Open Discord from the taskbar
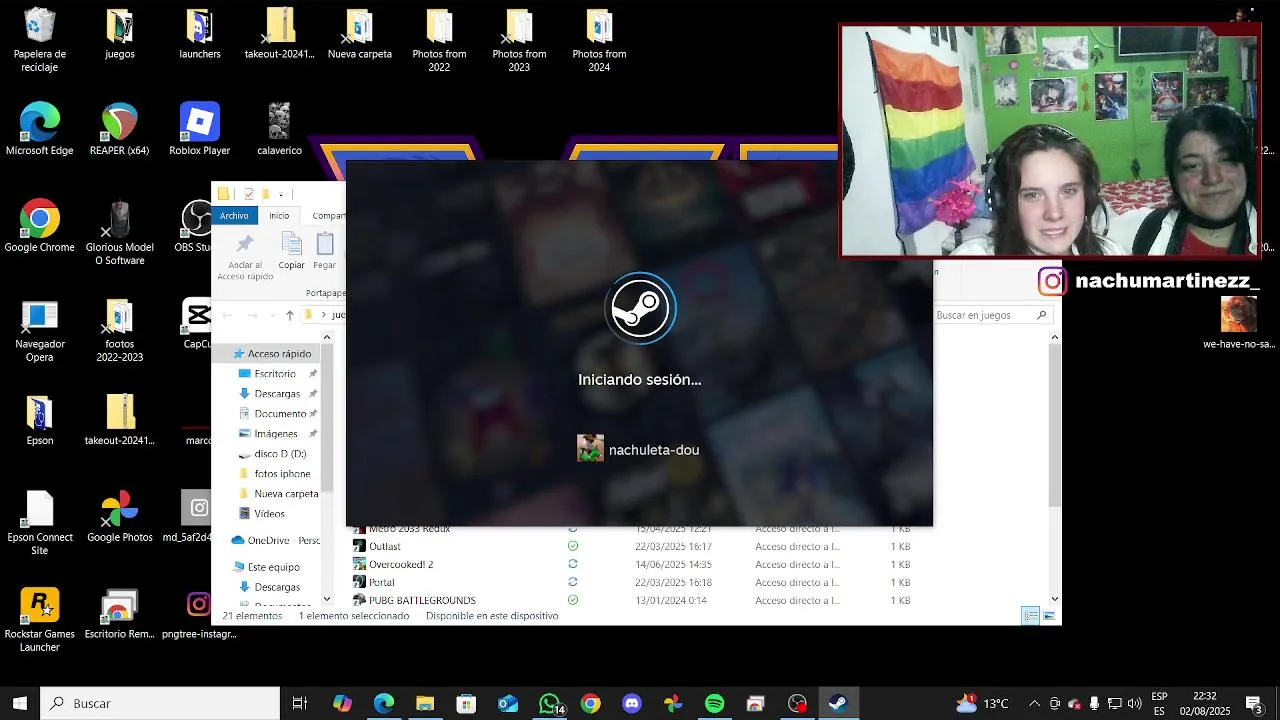The image size is (1280, 720). coord(632,703)
